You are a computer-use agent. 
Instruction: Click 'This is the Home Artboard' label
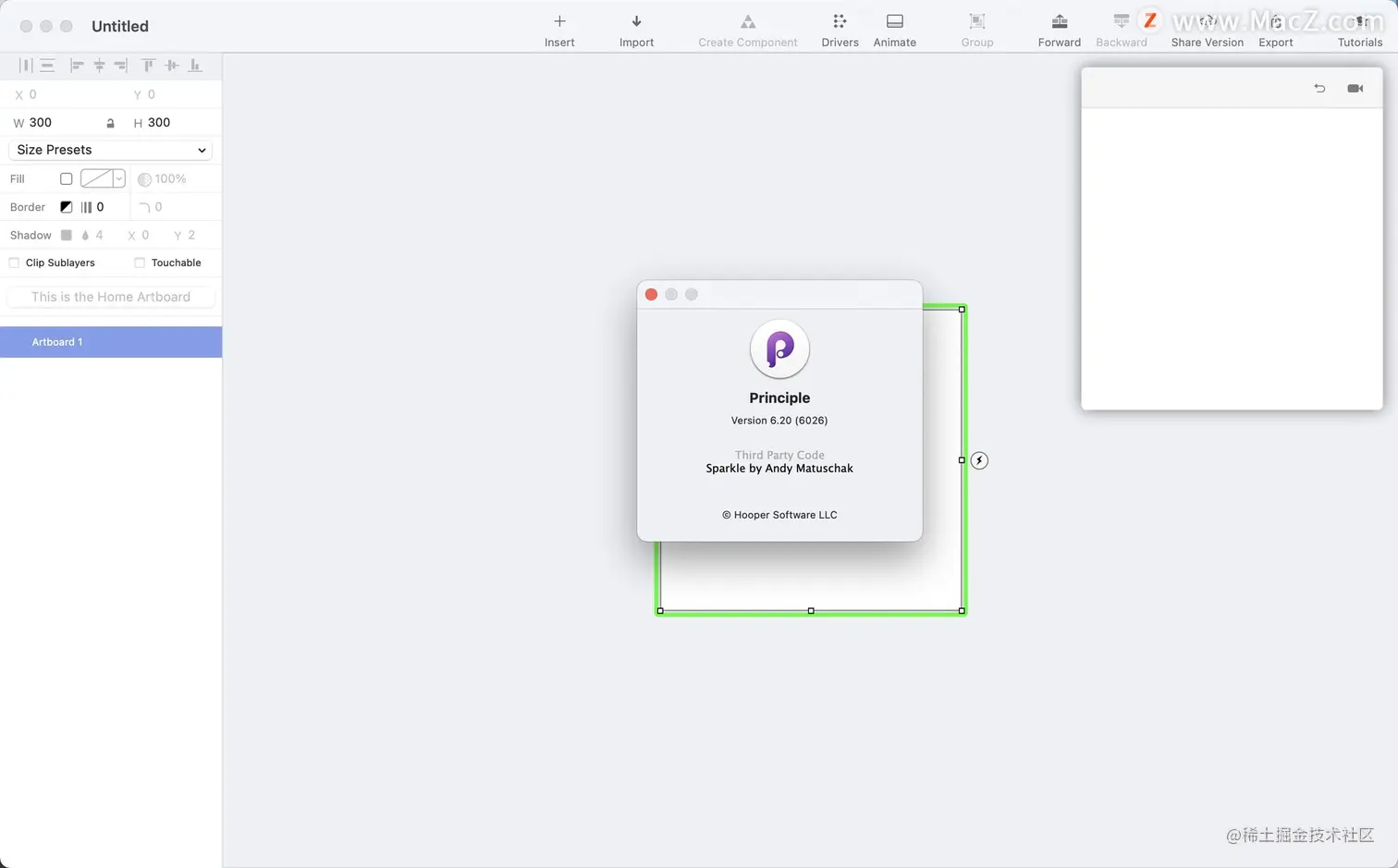[x=111, y=297]
